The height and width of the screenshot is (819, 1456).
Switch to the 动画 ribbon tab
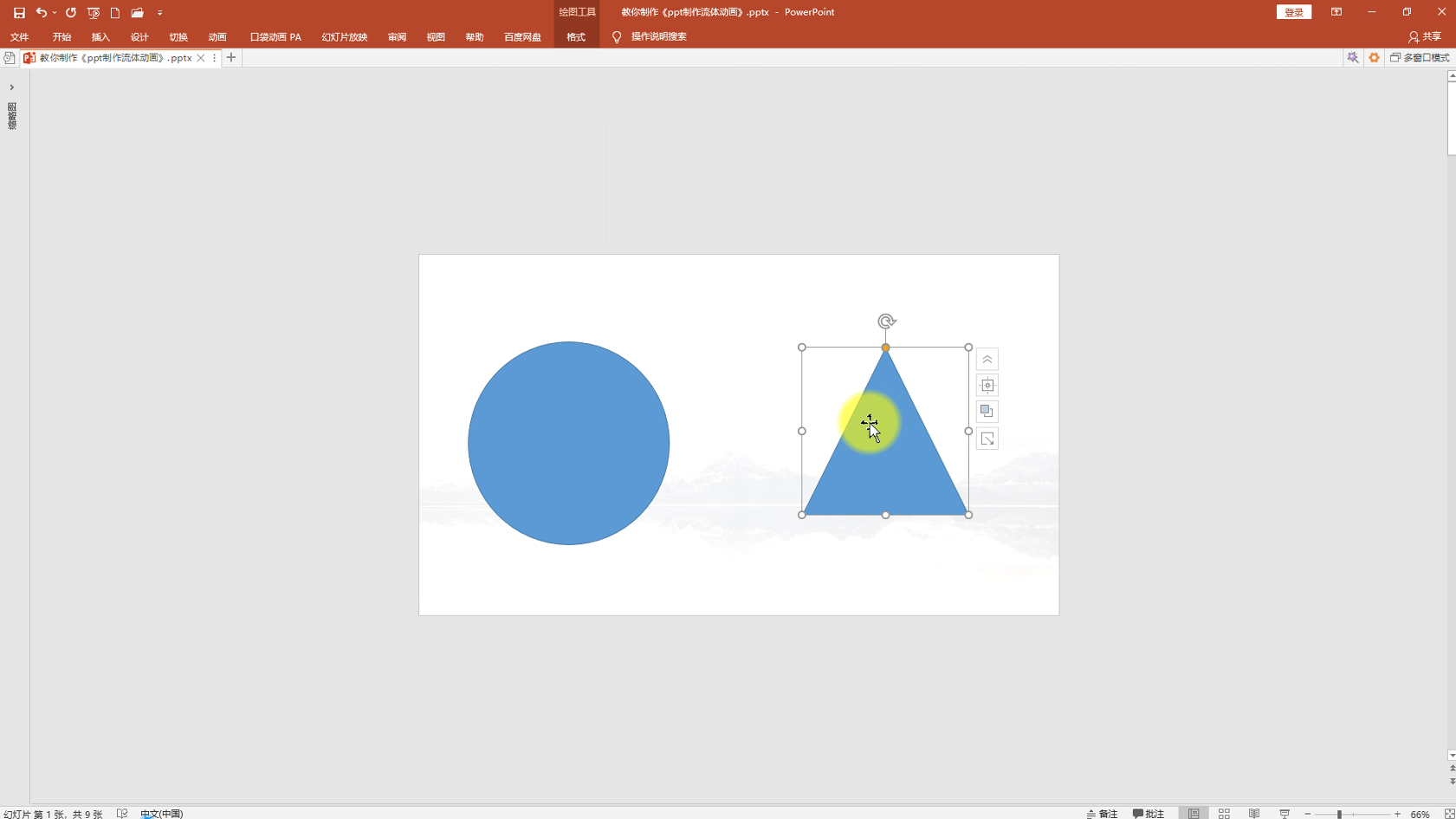click(x=217, y=36)
